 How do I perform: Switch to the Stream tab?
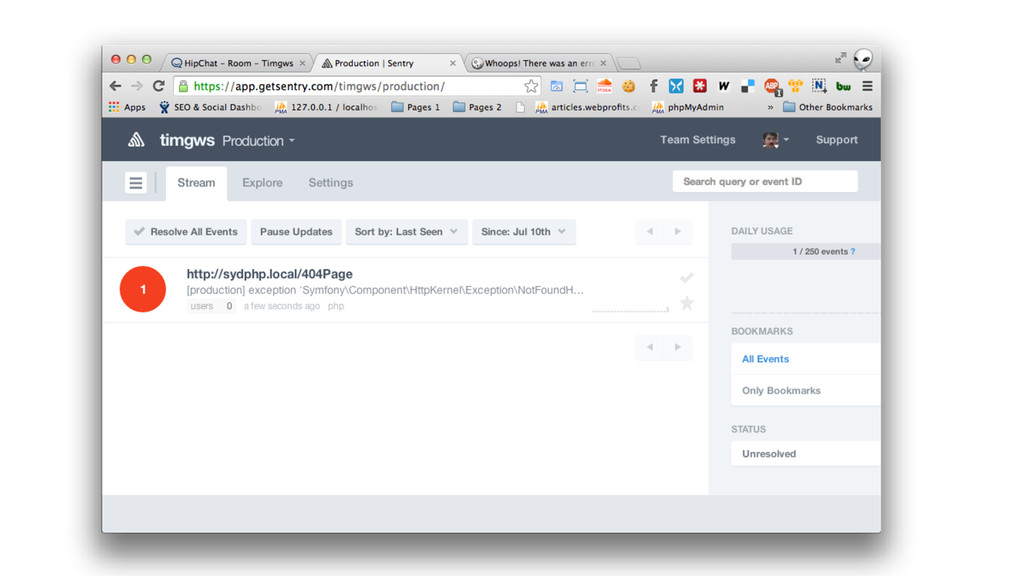click(x=196, y=183)
